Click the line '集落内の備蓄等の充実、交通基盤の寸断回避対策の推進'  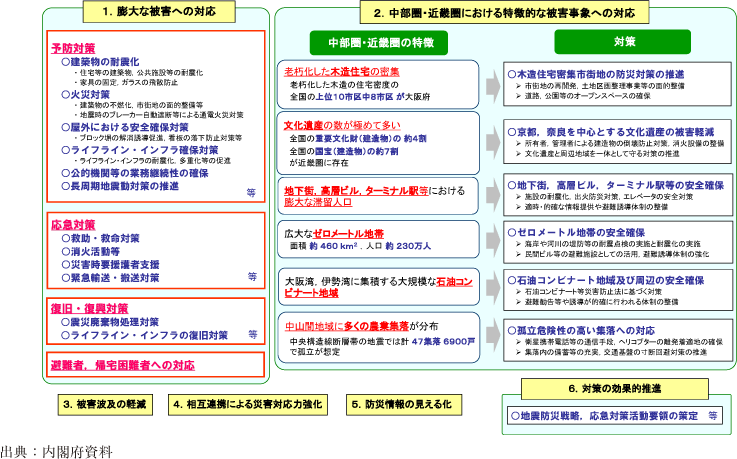pos(611,352)
